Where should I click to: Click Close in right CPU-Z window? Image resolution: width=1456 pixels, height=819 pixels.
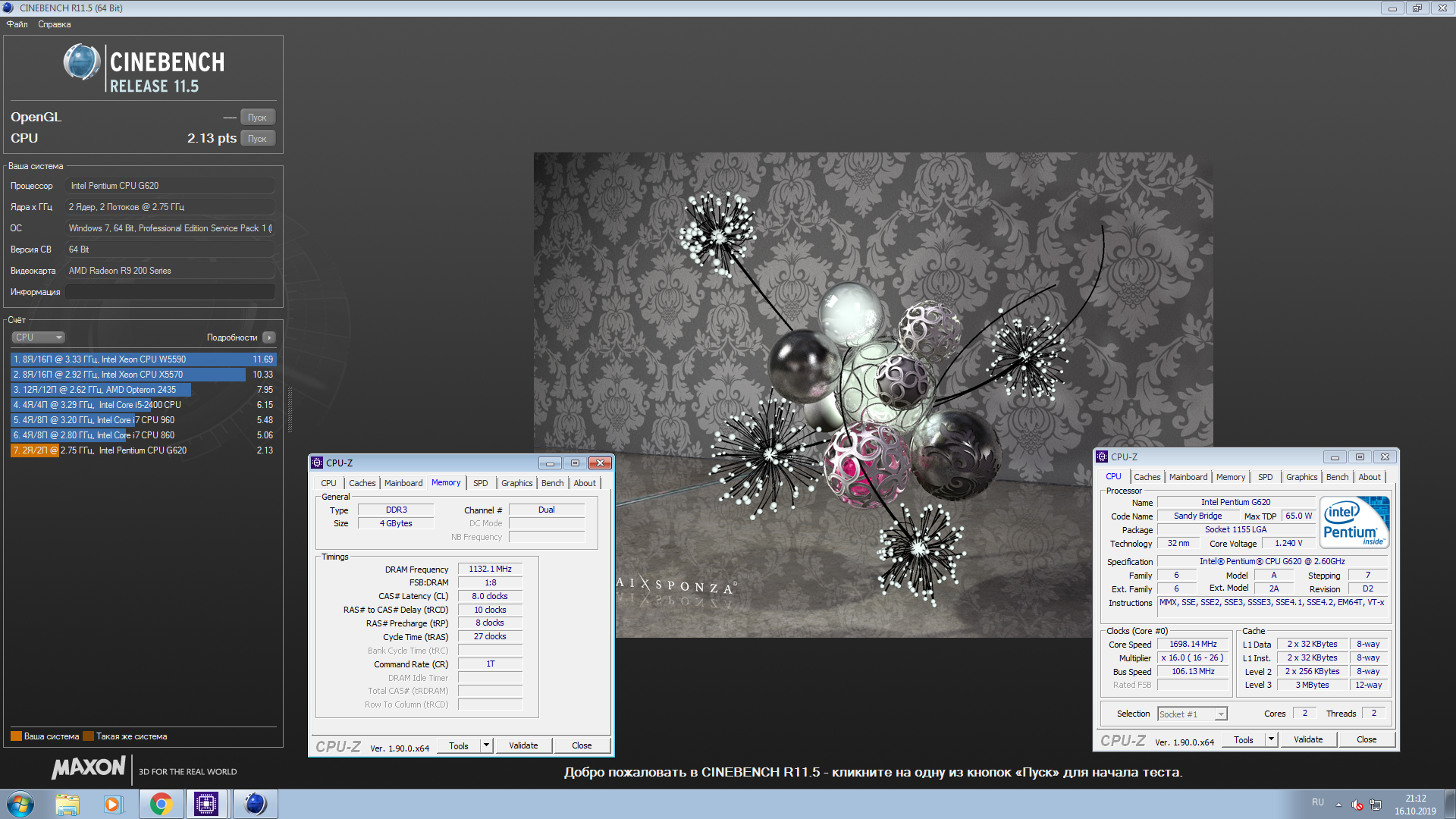click(1367, 739)
